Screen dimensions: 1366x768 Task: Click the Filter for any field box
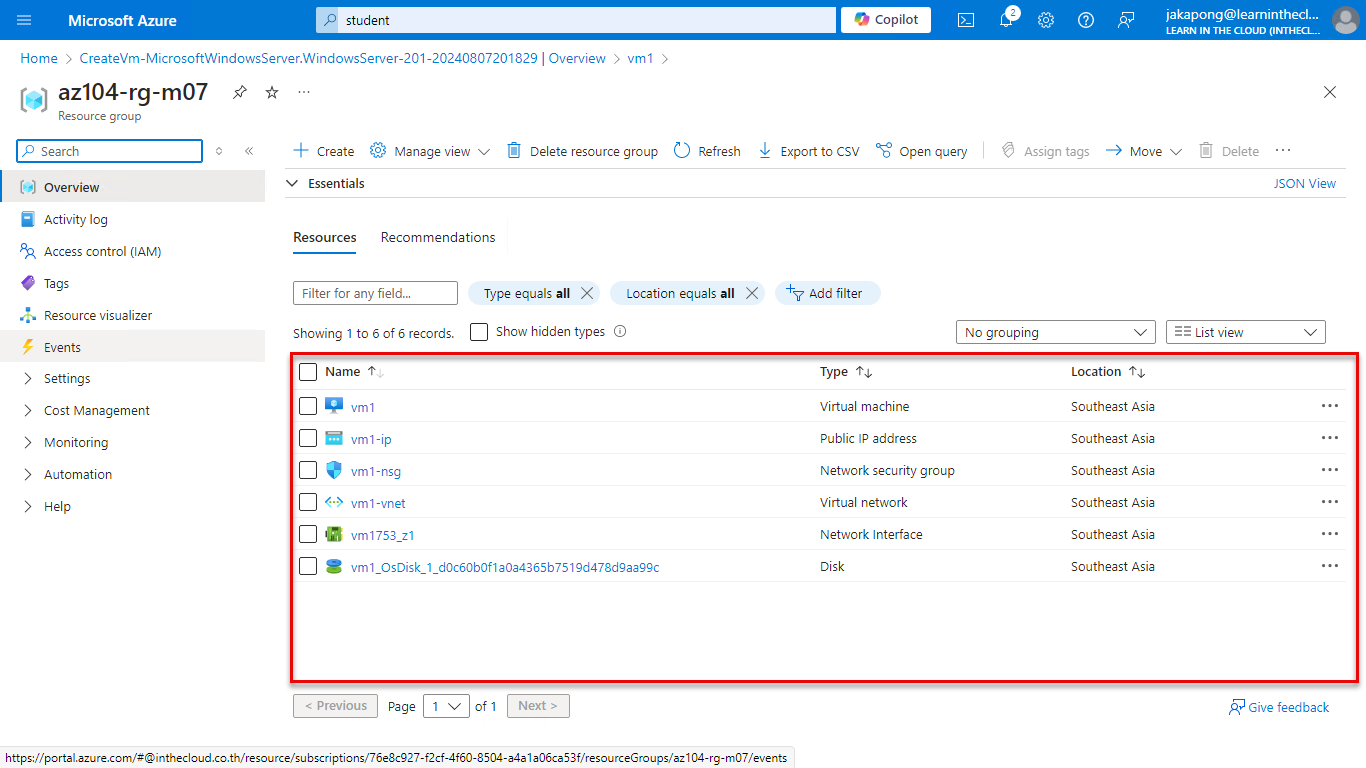tap(375, 293)
